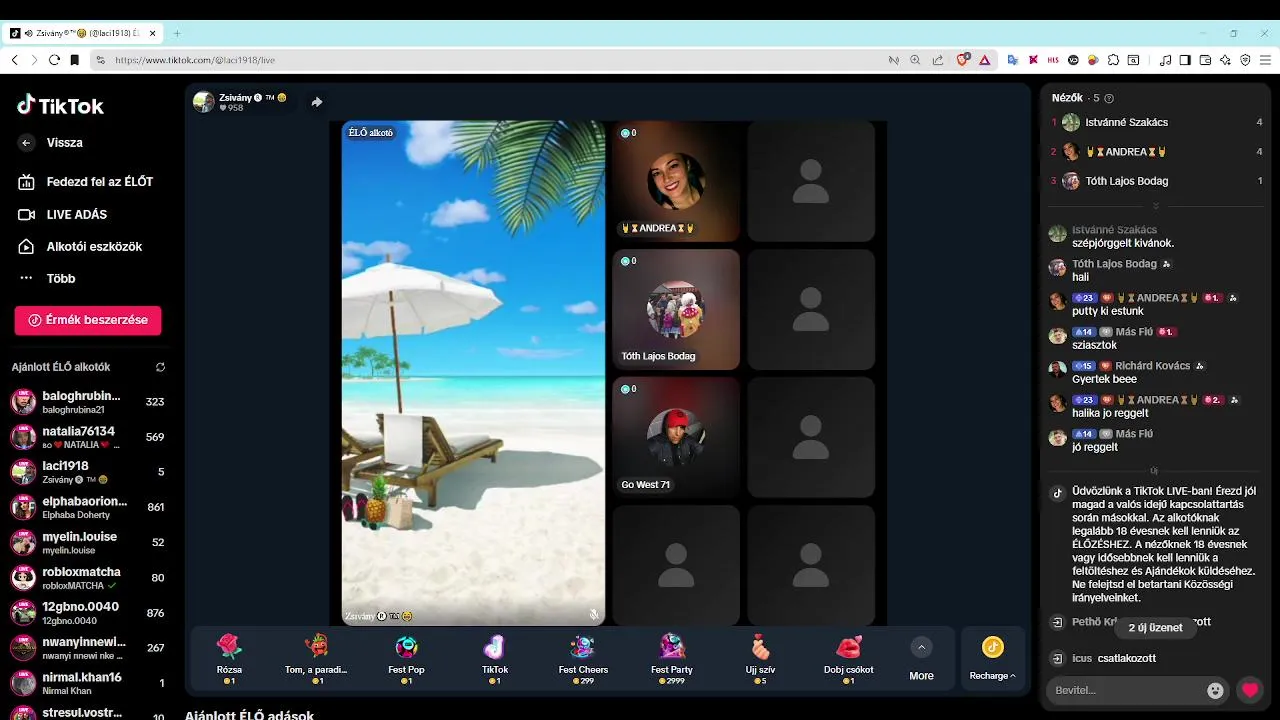This screenshot has height=720, width=1280.
Task: Send Fest Party gift
Action: [672, 658]
